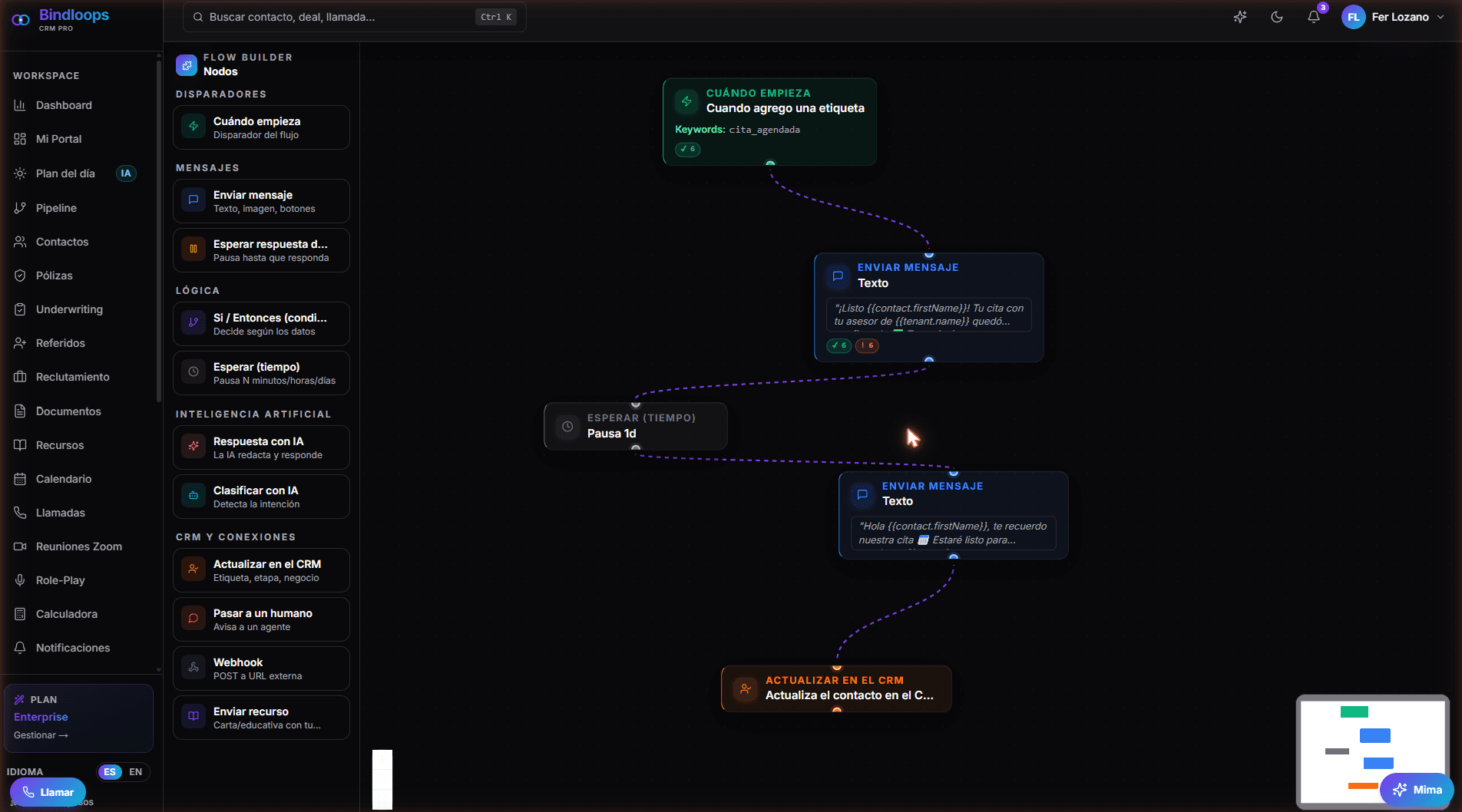Click the Calculadora icon in sidebar
Screen dimensions: 1462x812
(x=20, y=614)
